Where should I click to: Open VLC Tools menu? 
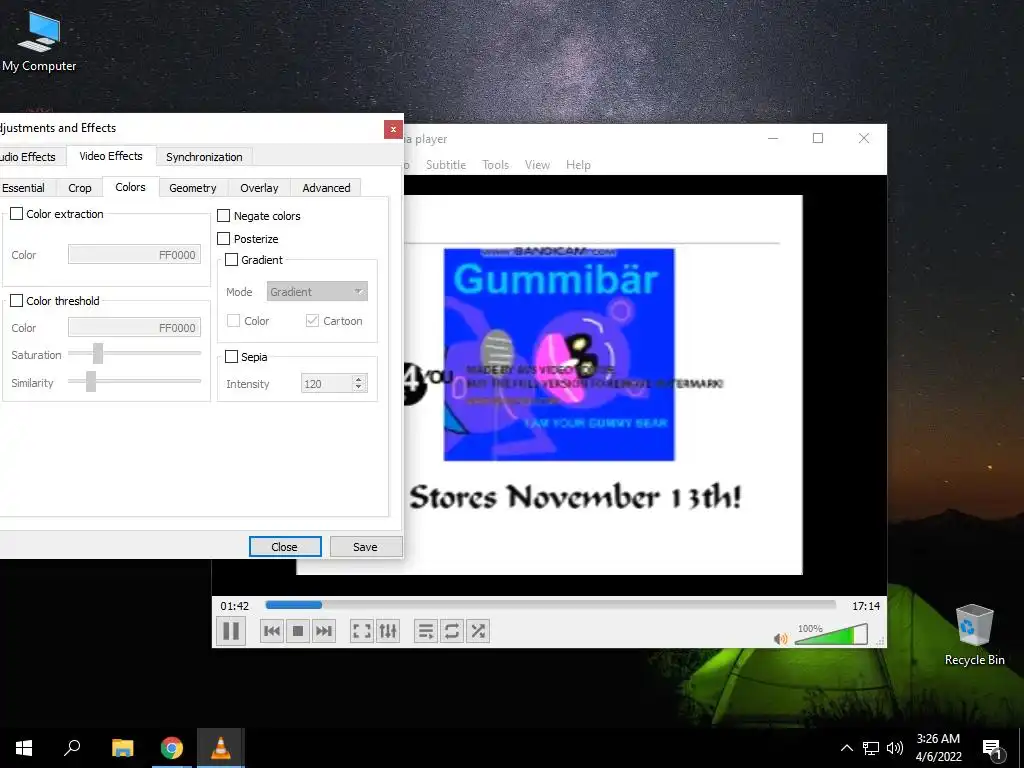(x=496, y=165)
